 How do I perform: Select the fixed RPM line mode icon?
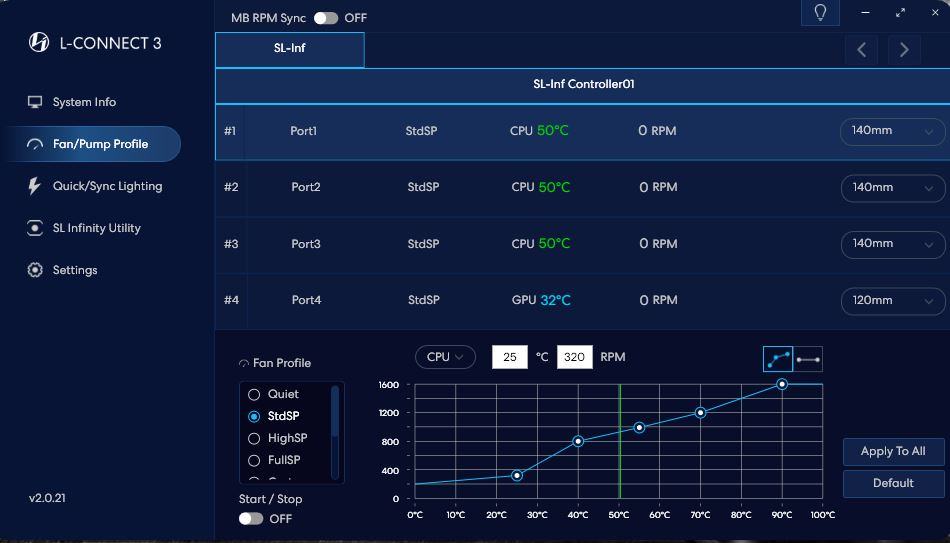[808, 359]
